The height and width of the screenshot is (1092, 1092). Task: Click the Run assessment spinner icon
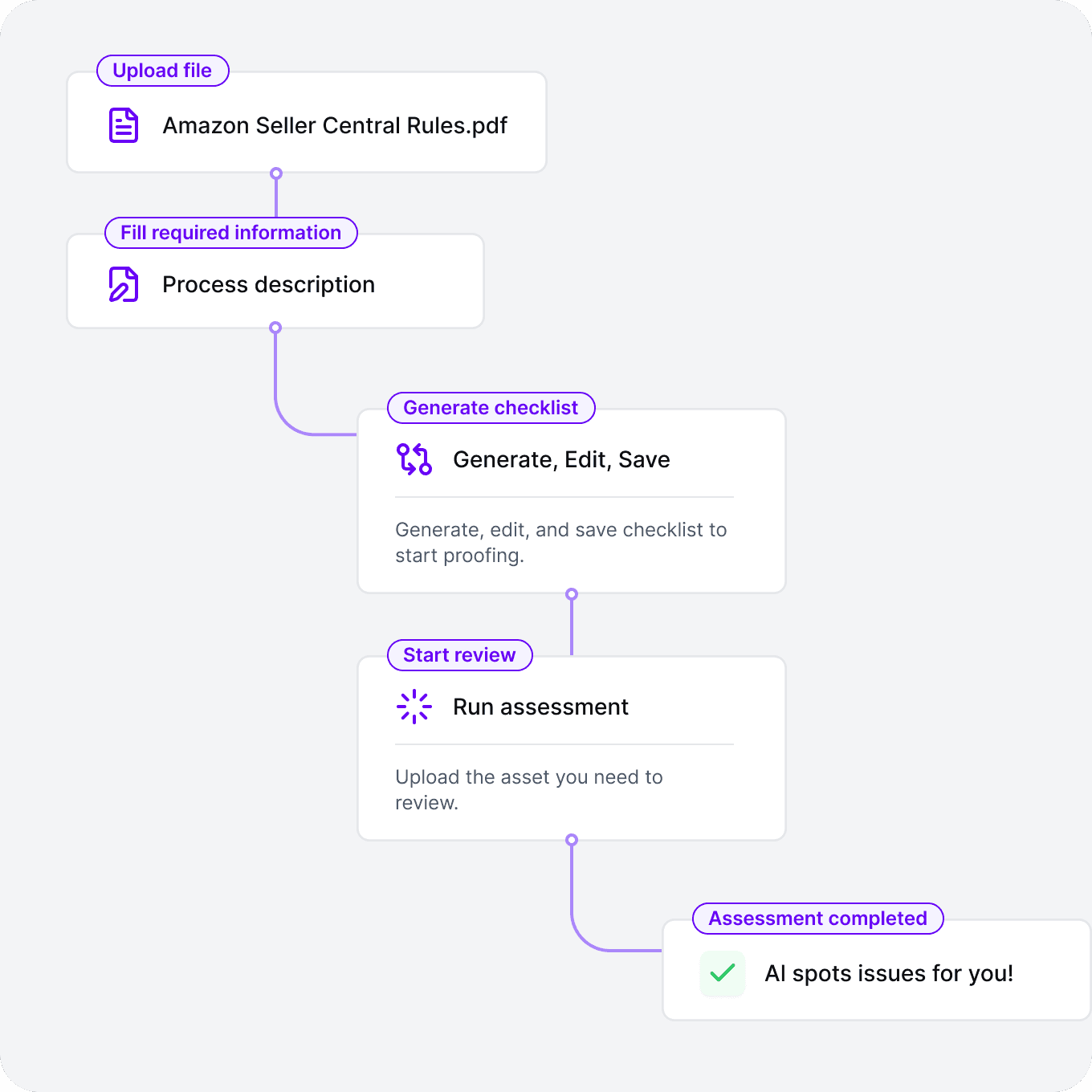point(414,707)
